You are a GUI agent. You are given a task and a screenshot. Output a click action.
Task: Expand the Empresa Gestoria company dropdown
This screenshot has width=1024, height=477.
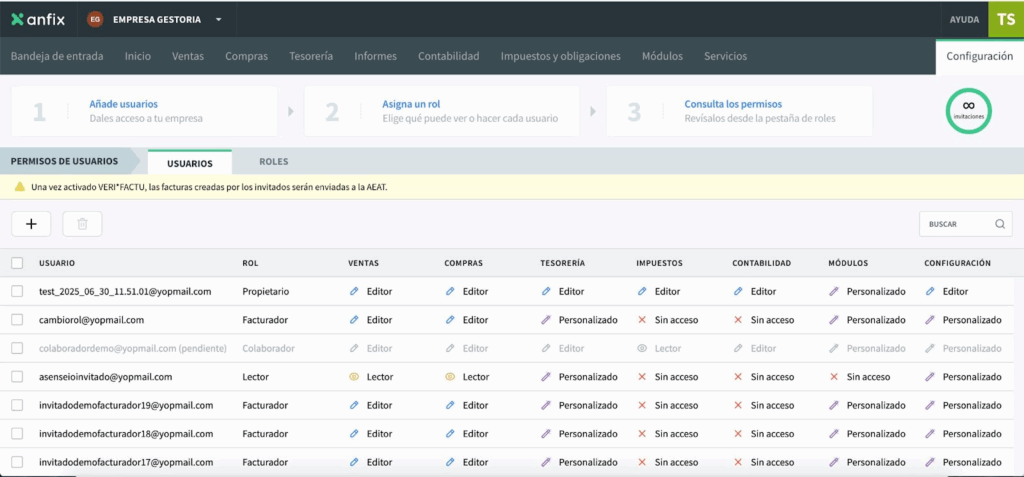219,19
